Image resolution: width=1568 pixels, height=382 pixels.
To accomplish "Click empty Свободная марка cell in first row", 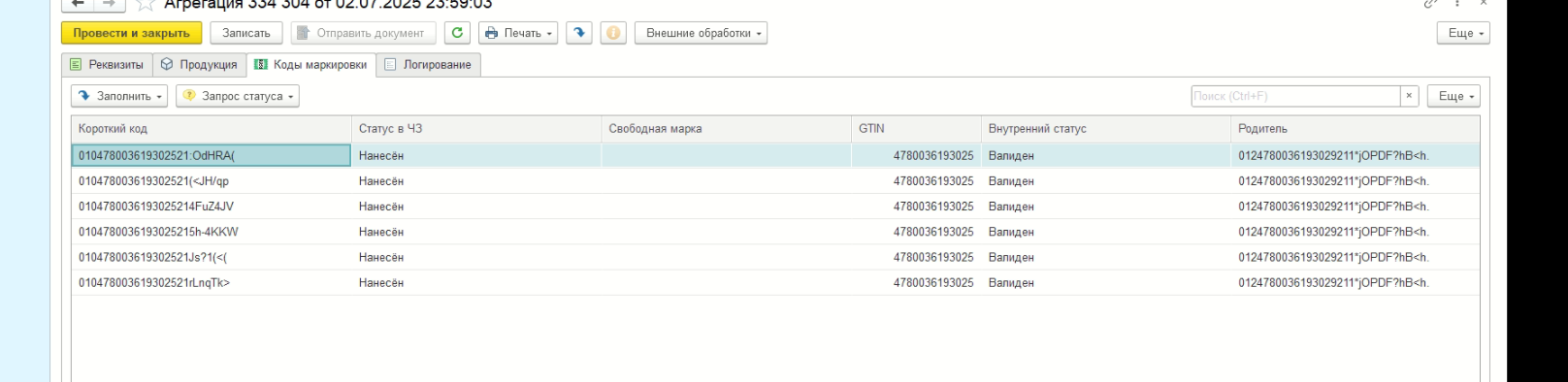I will pyautogui.click(x=727, y=155).
